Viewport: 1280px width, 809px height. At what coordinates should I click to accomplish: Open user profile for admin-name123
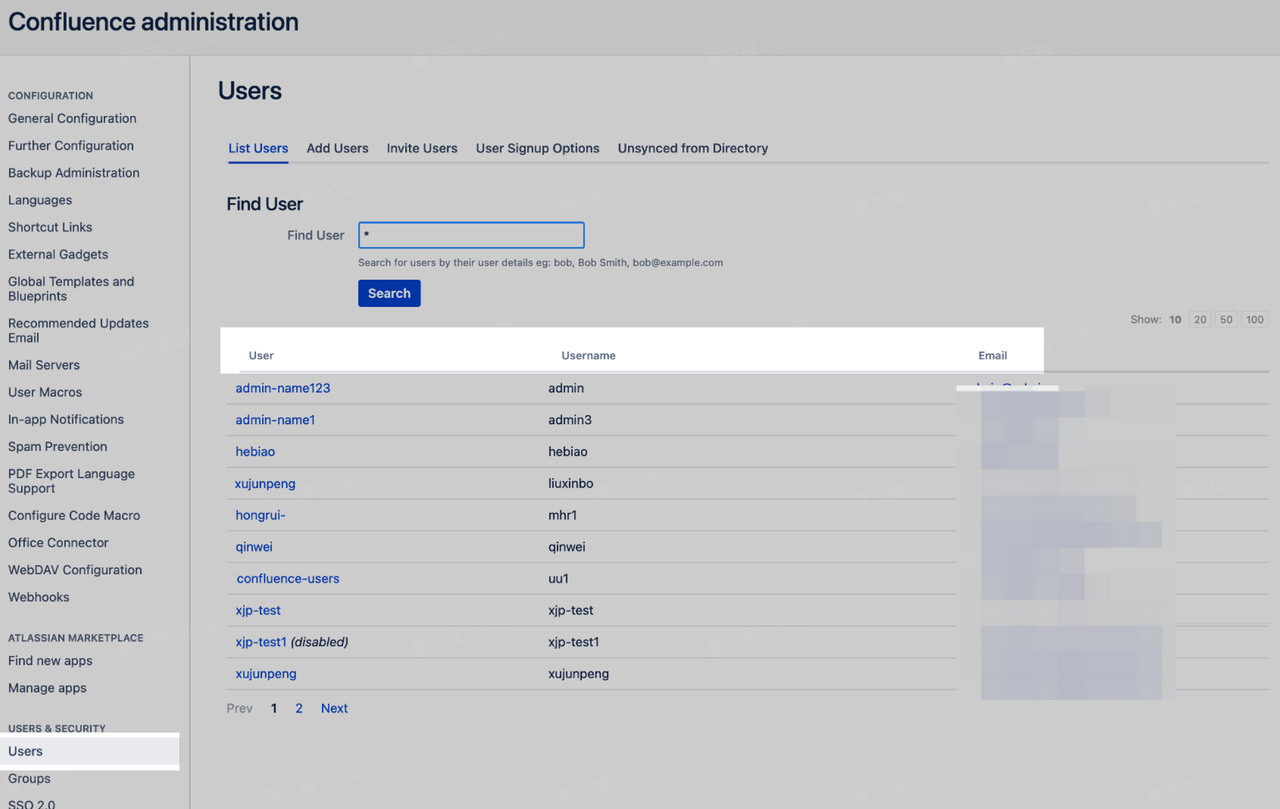point(283,387)
